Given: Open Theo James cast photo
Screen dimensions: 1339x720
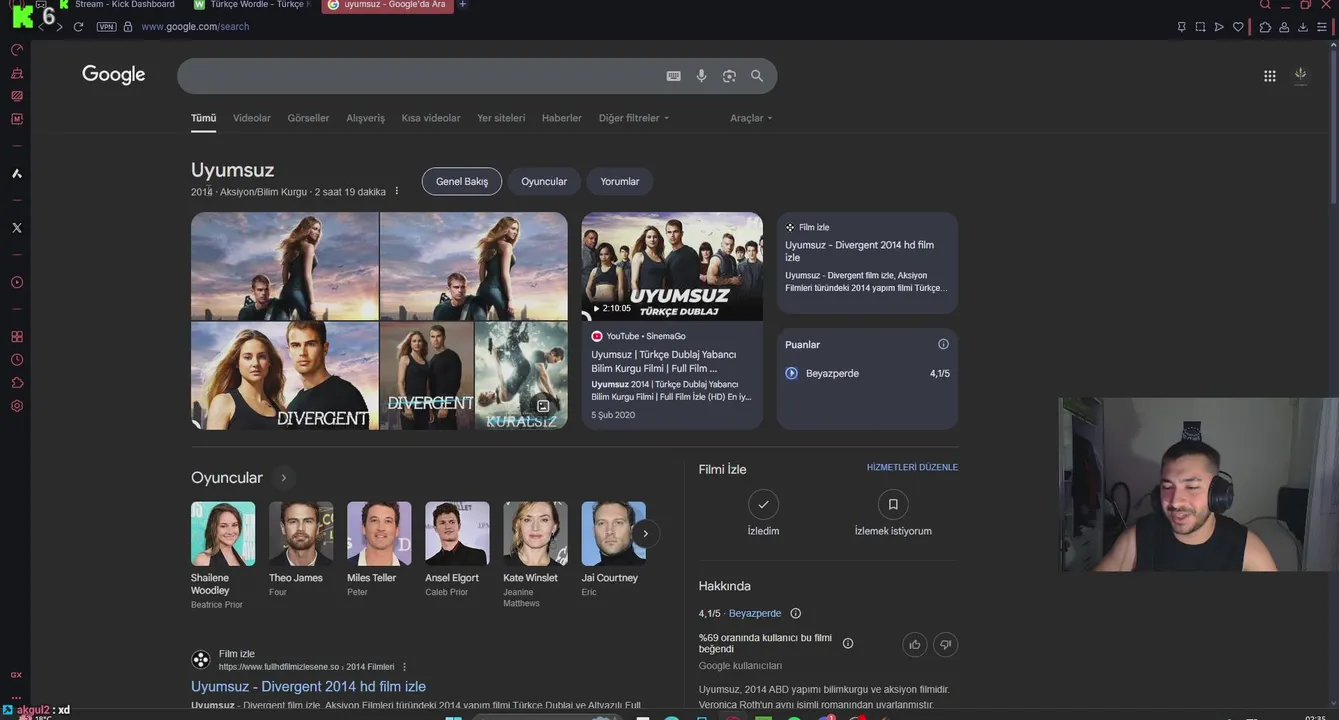Looking at the screenshot, I should 301,534.
